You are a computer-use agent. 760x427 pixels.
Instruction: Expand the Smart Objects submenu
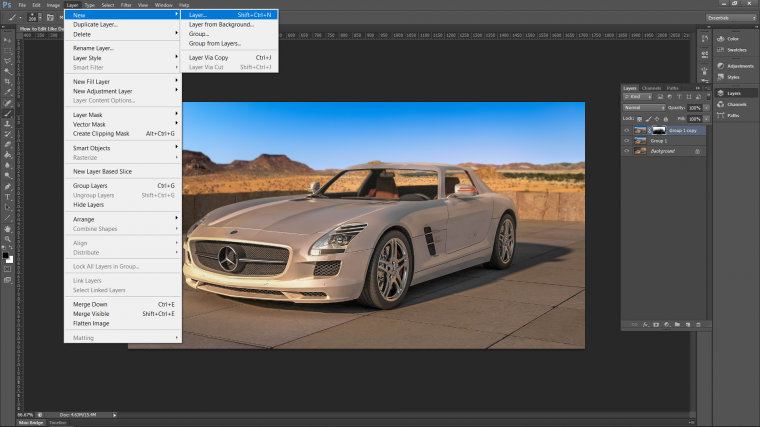123,148
